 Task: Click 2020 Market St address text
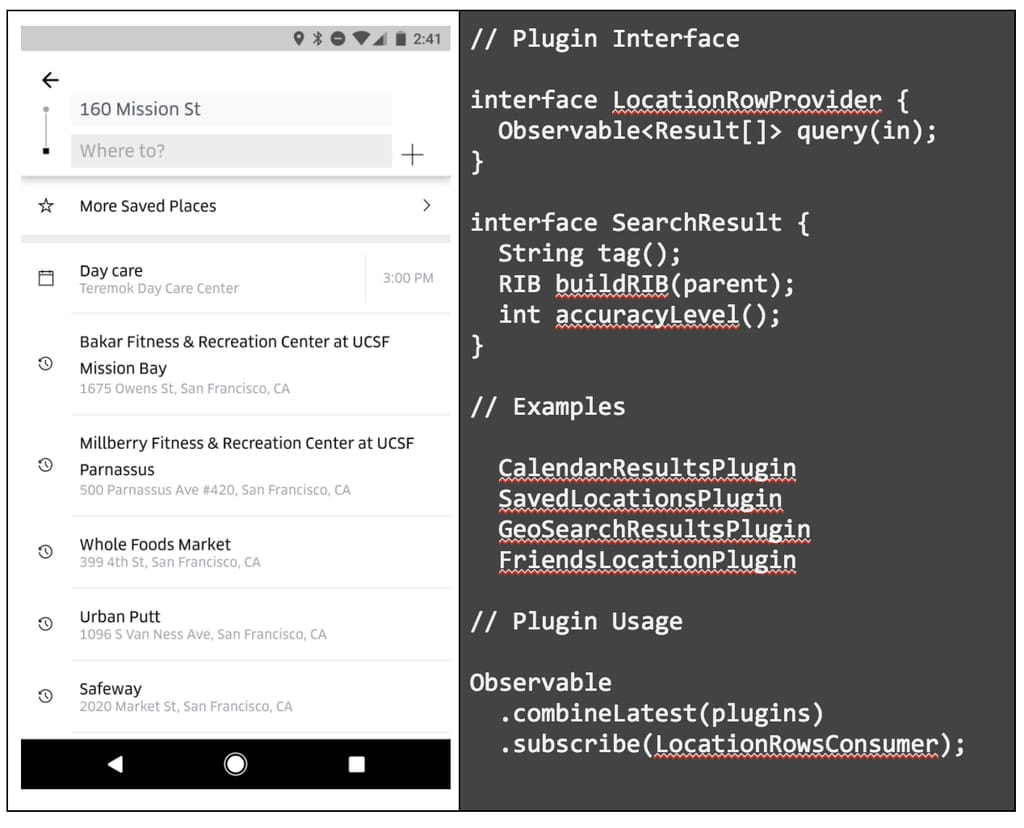(x=186, y=707)
